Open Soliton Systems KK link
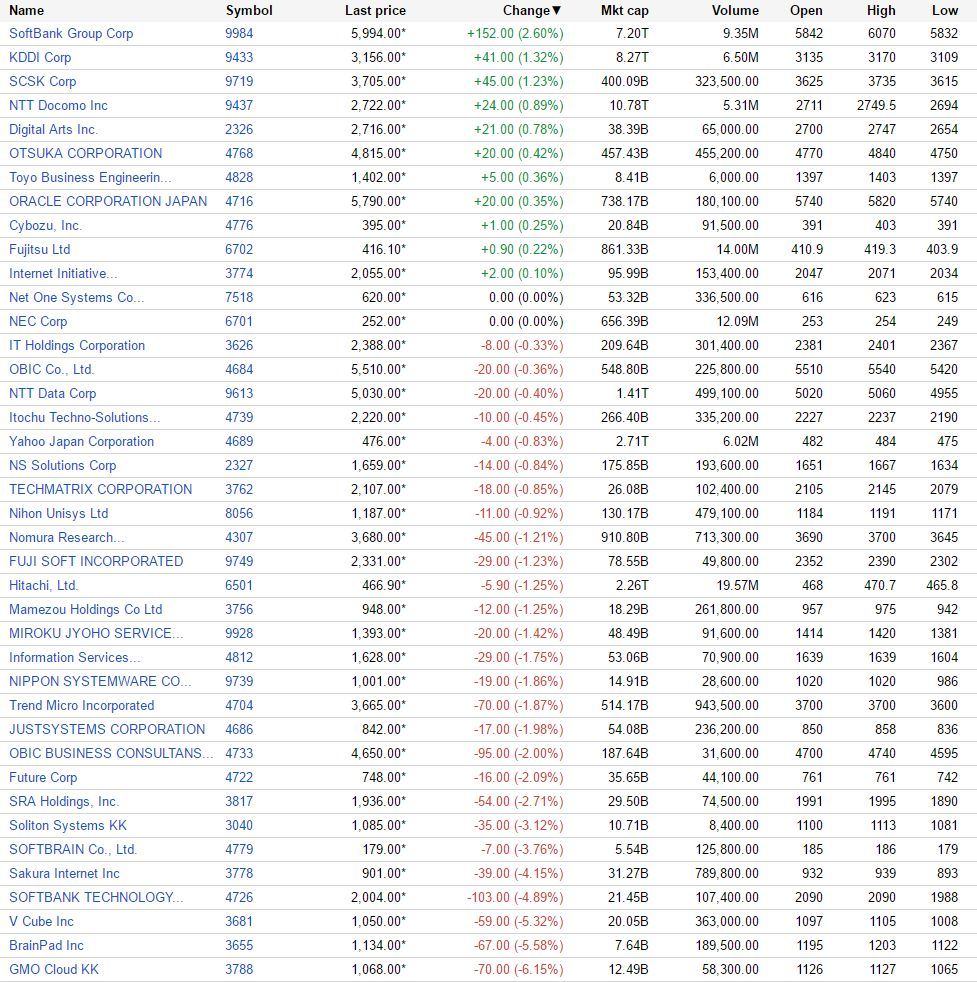This screenshot has height=982, width=977. [68, 826]
